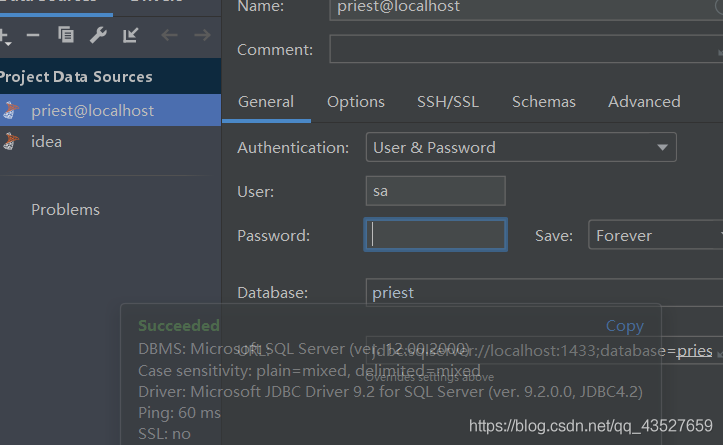The image size is (723, 445).
Task: Open the Problems section in the sidebar
Action: pyautogui.click(x=65, y=210)
